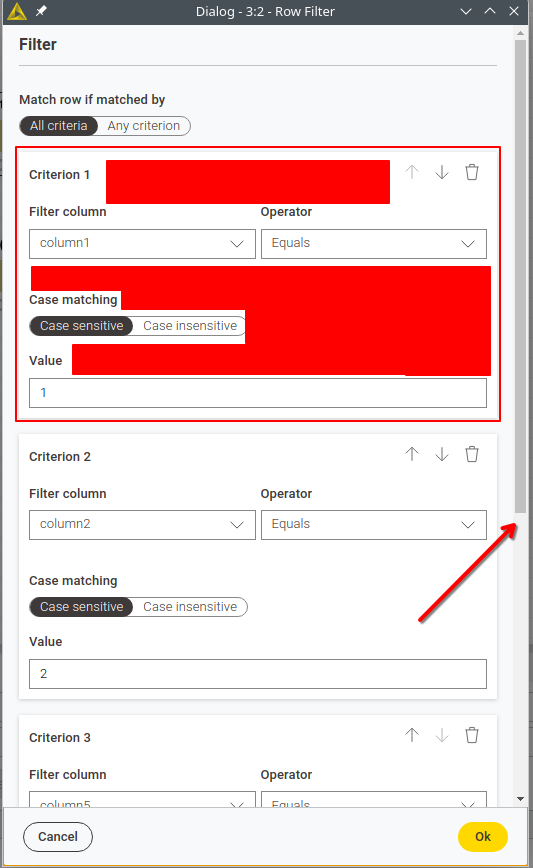This screenshot has width=533, height=868.
Task: Click the pin icon in title bar
Action: pos(41,11)
